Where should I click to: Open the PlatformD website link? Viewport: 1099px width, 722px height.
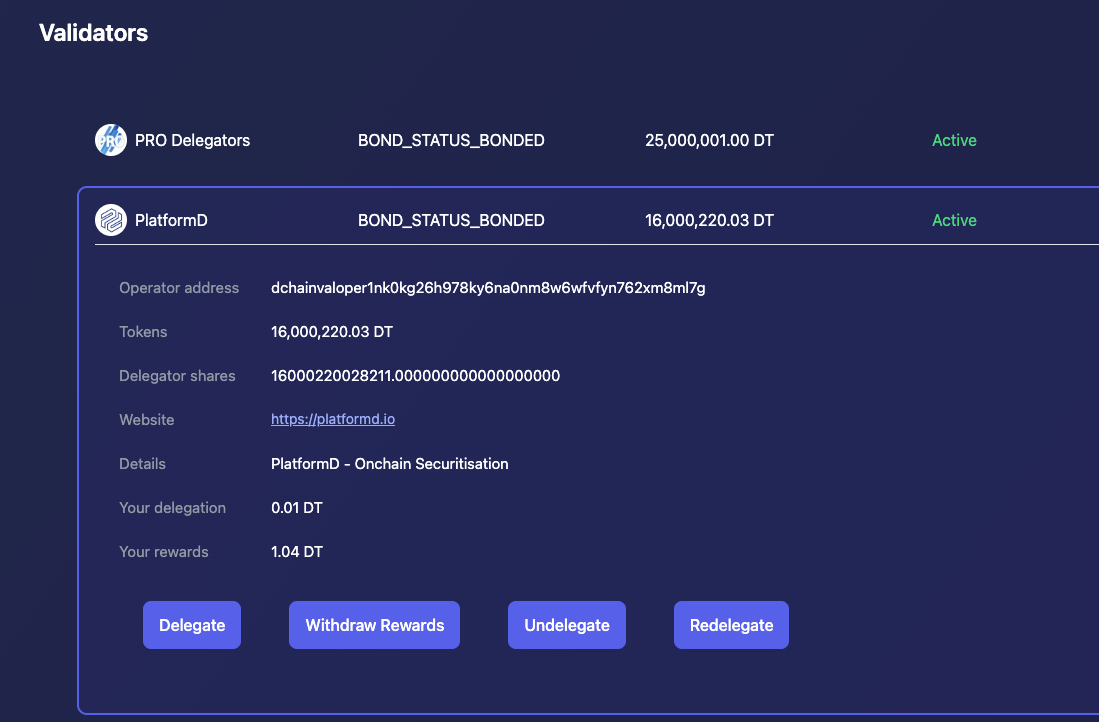333,419
